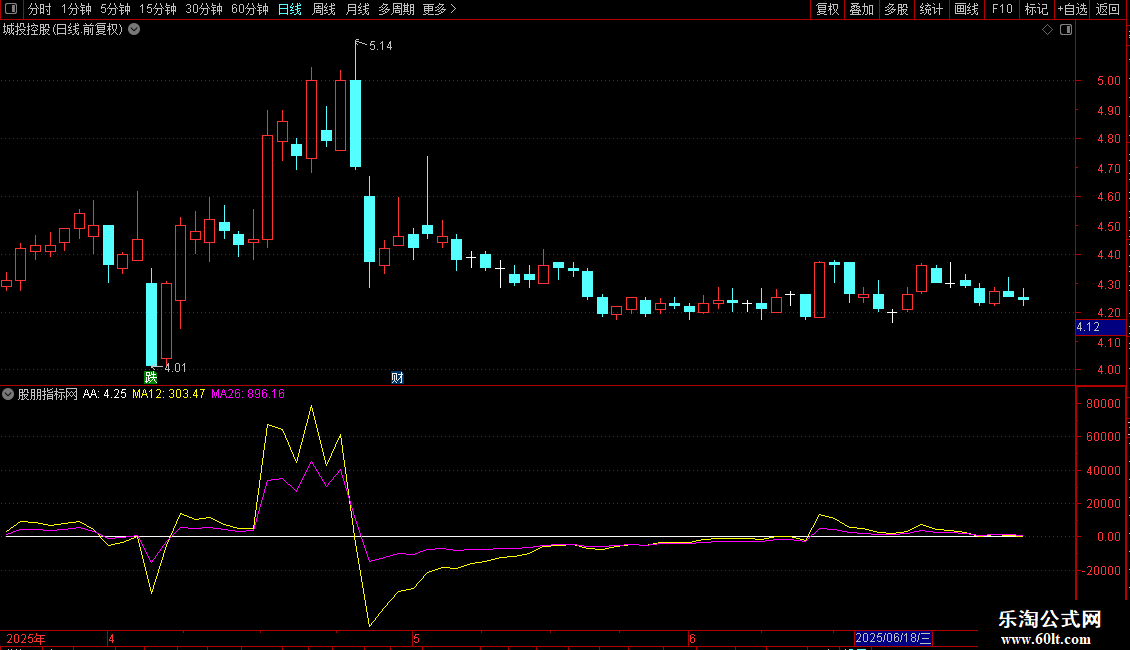Click 返回 to go back
The image size is (1130, 650).
point(1108,9)
